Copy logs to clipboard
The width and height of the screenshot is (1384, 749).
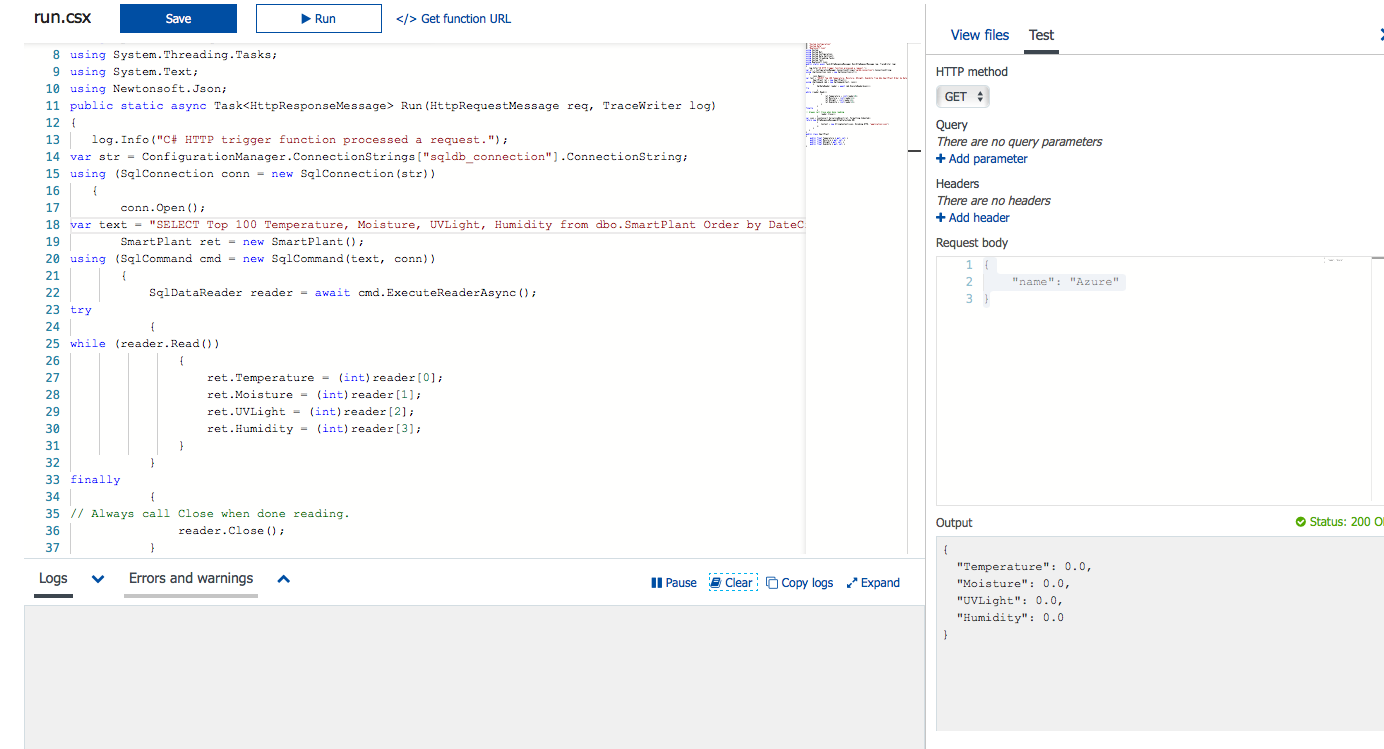pyautogui.click(x=800, y=583)
